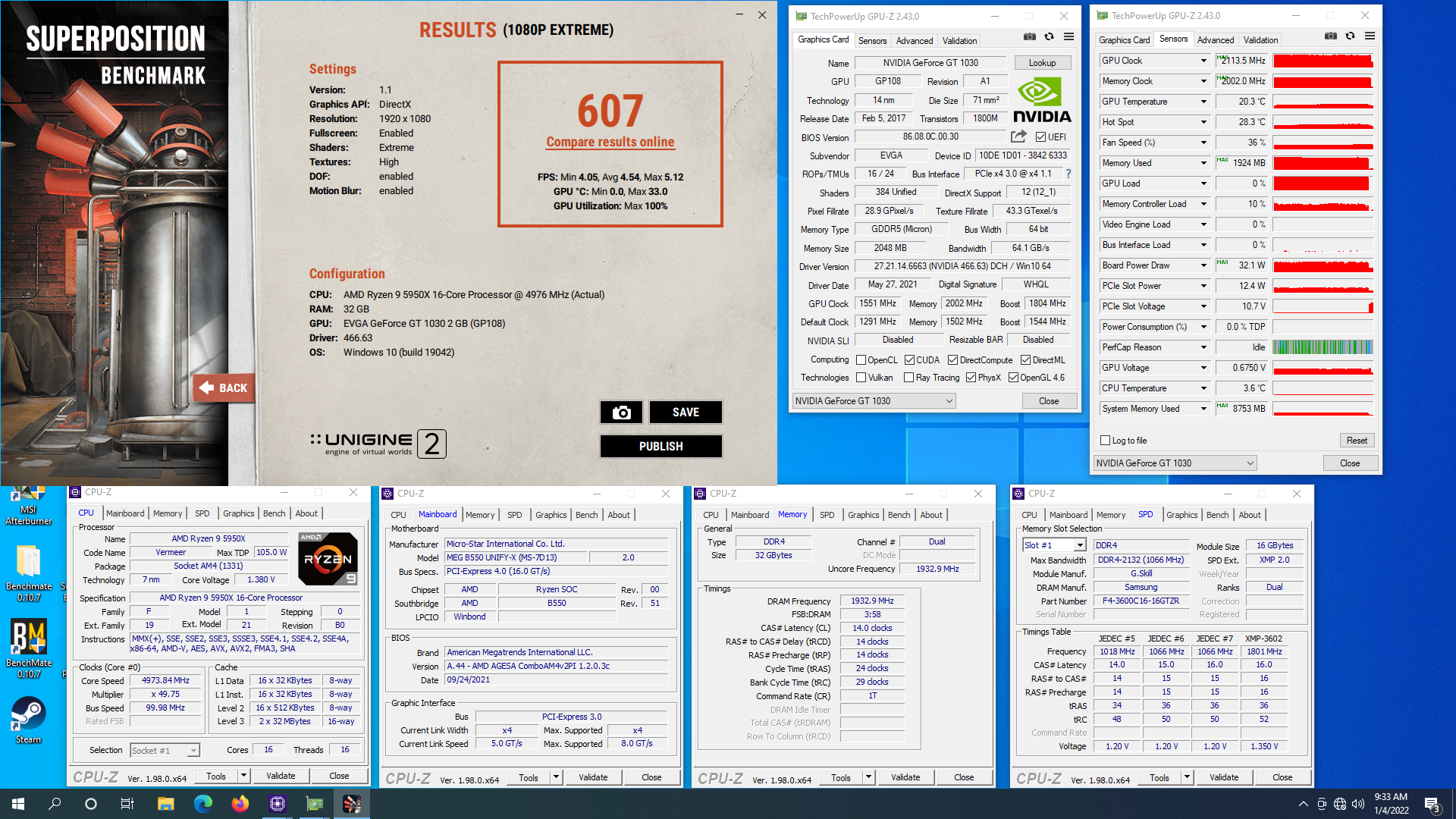
Task: Open the notification center icon
Action: pos(1432,804)
